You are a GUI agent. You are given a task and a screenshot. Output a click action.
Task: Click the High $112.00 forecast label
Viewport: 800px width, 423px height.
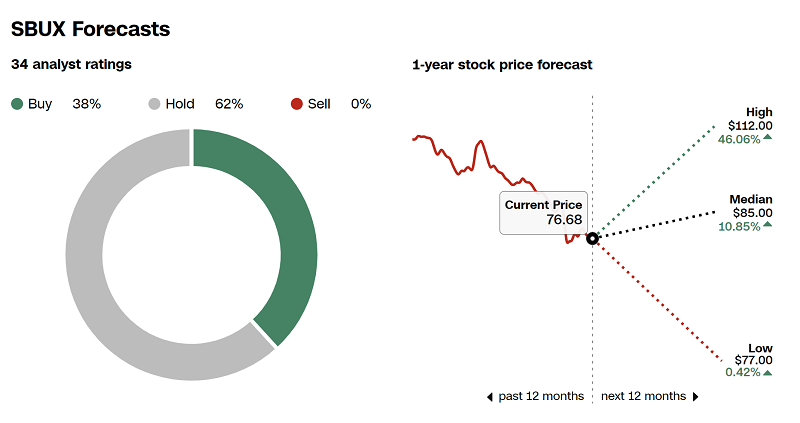[x=751, y=119]
